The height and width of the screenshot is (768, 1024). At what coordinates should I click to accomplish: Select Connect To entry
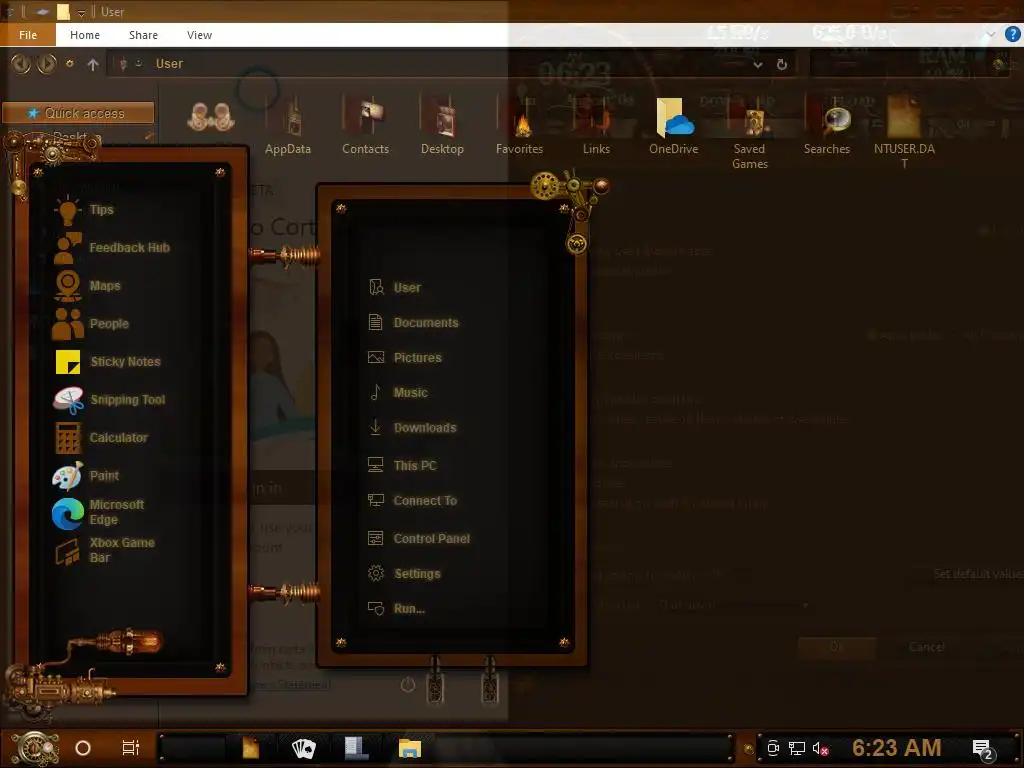tap(413, 501)
